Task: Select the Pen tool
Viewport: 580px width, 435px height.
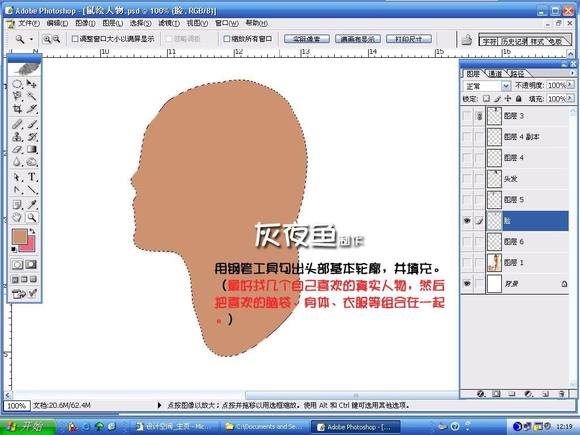Action: [x=17, y=190]
